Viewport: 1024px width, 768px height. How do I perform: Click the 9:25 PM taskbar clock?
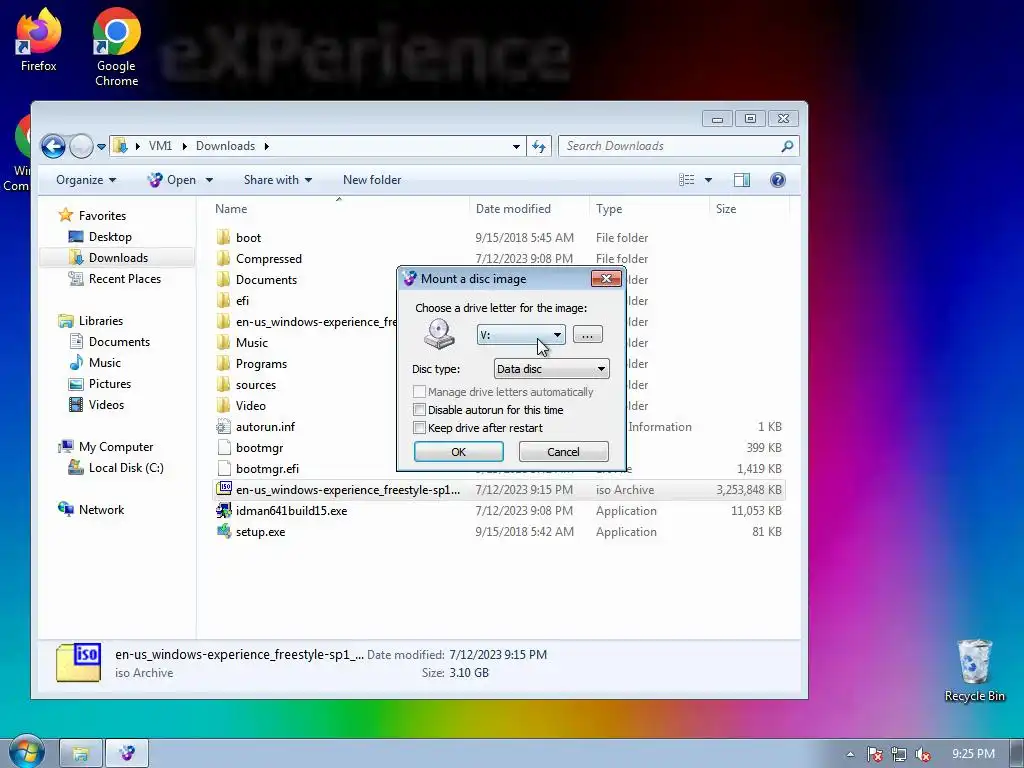click(973, 754)
